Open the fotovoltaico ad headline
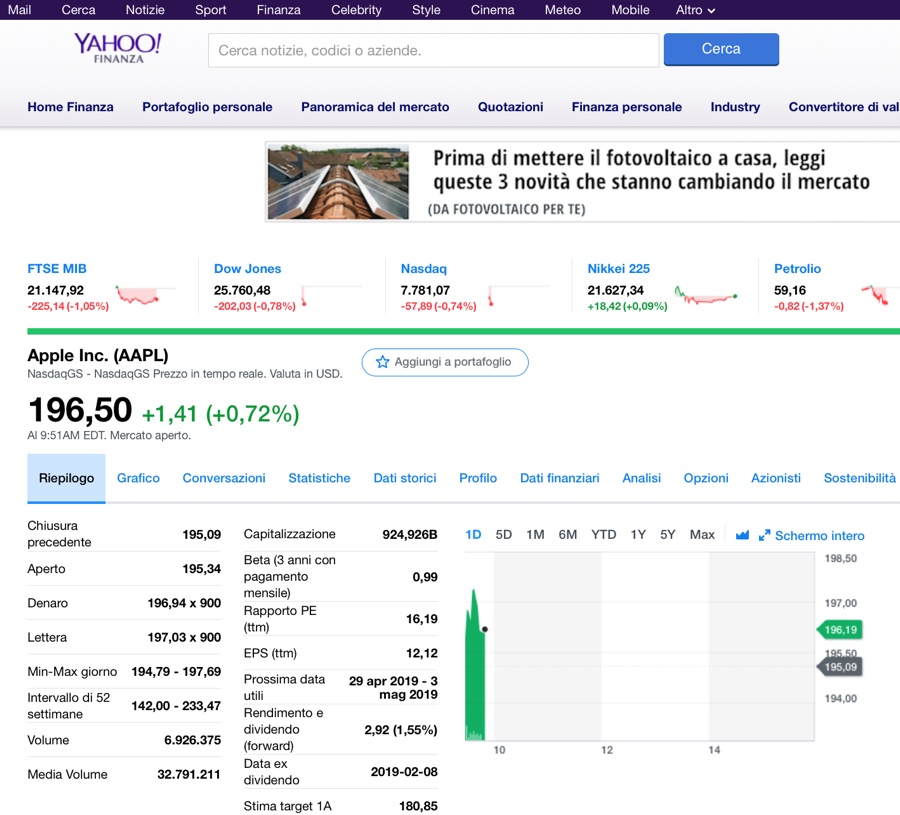The width and height of the screenshot is (900, 815). coord(651,170)
